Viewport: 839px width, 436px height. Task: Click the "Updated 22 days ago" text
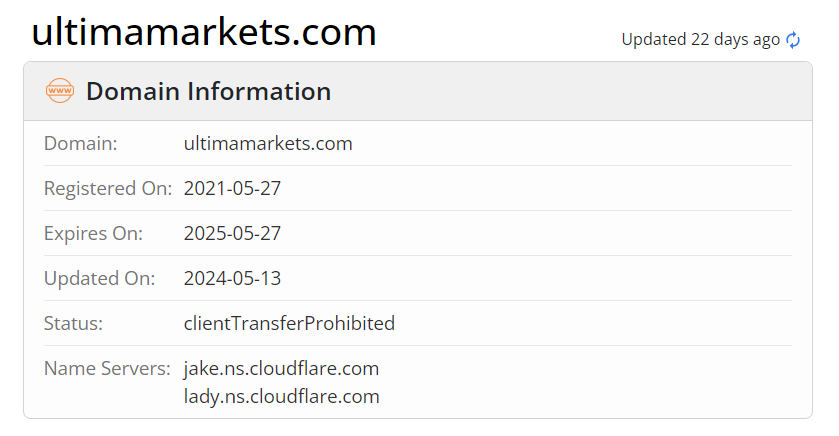(700, 40)
